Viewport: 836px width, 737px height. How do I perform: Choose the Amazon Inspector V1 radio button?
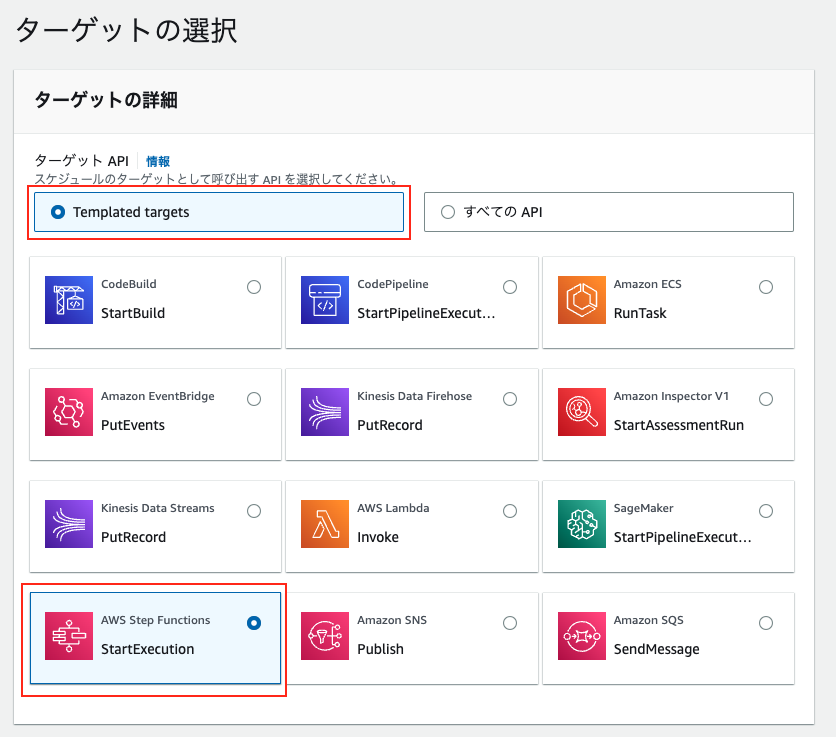pyautogui.click(x=766, y=399)
